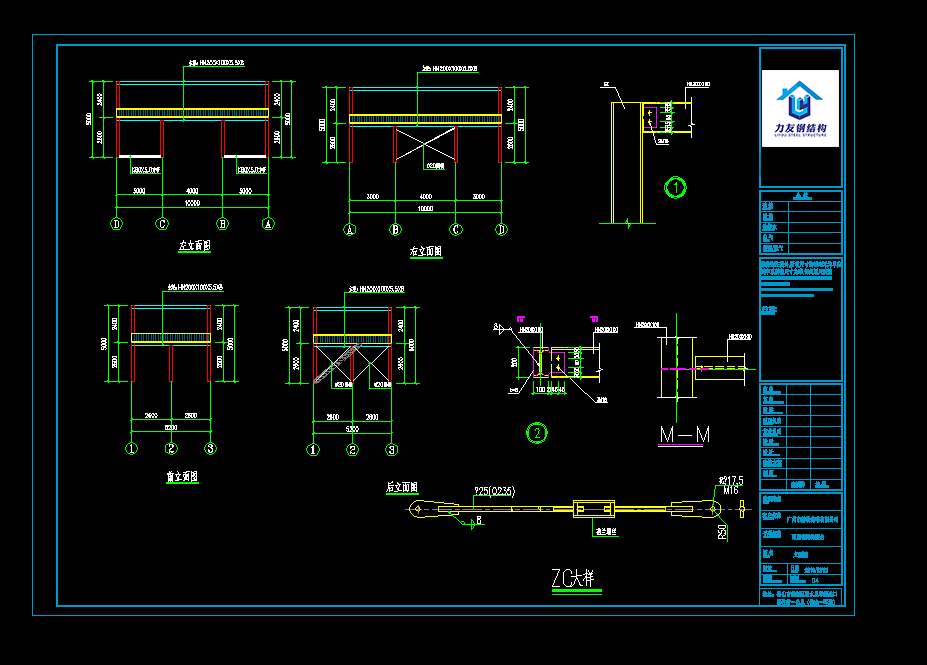Select the 前立面图 view title
Screen dimensions: 927x665
click(182, 478)
